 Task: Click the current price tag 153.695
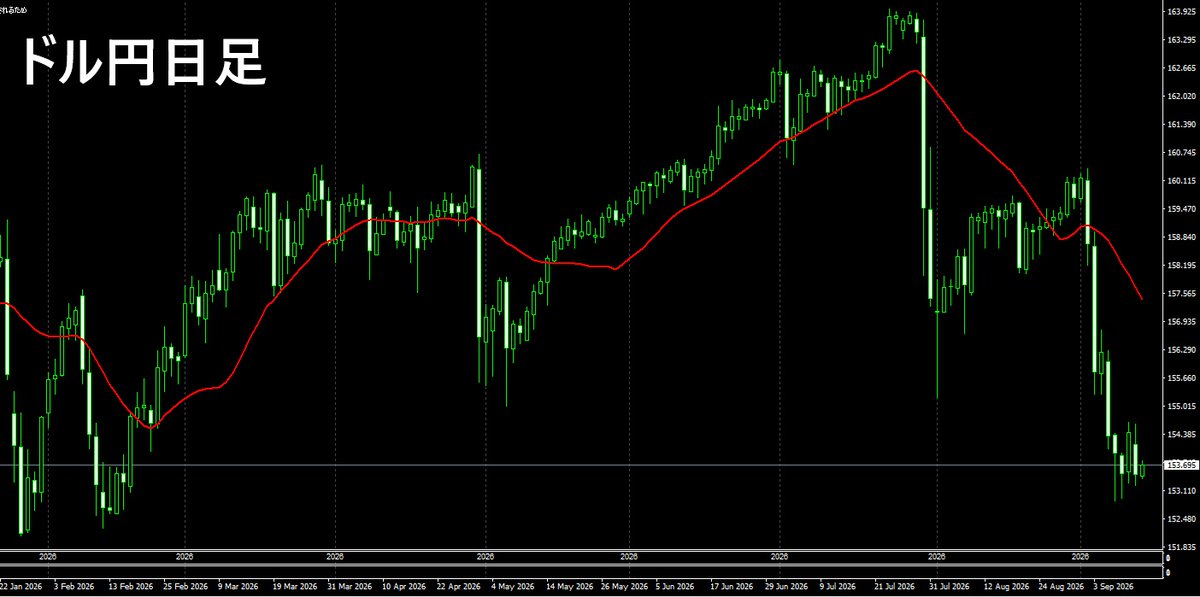tap(1181, 465)
